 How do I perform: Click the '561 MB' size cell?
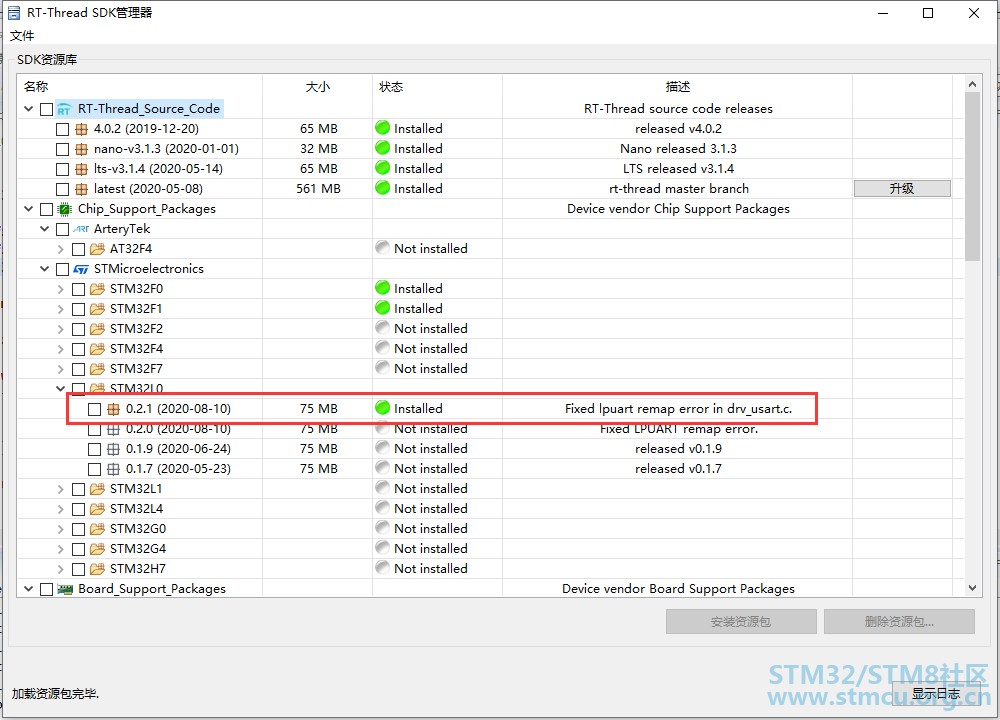point(318,189)
